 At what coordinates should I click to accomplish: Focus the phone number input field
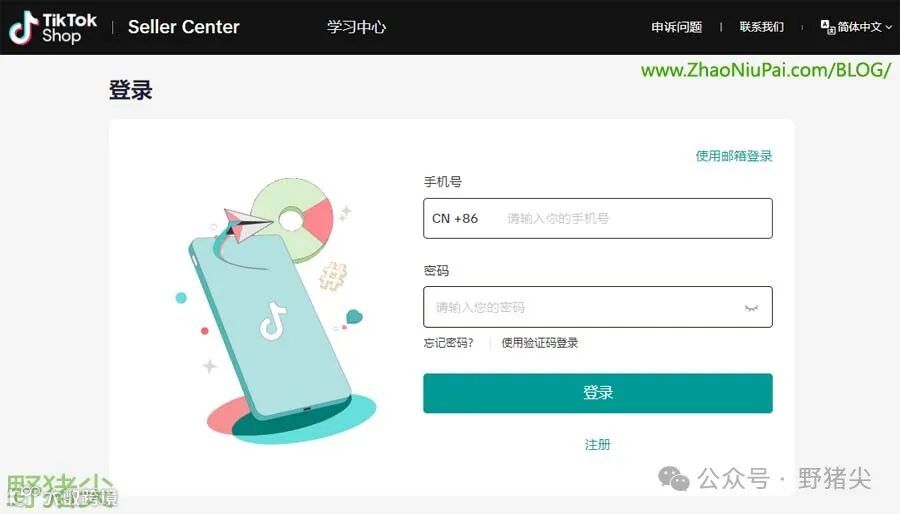tap(598, 219)
